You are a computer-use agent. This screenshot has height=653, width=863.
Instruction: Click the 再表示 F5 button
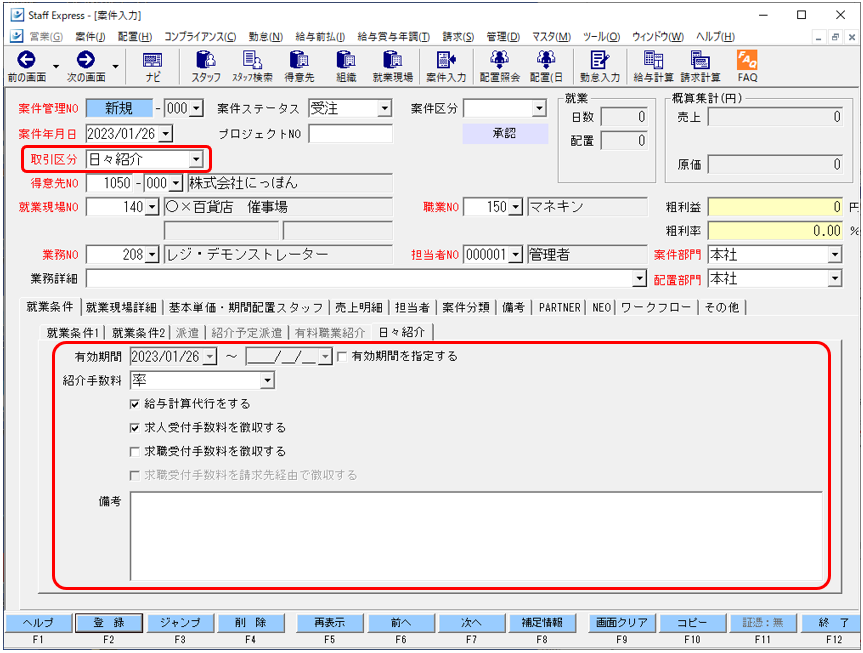pos(329,623)
